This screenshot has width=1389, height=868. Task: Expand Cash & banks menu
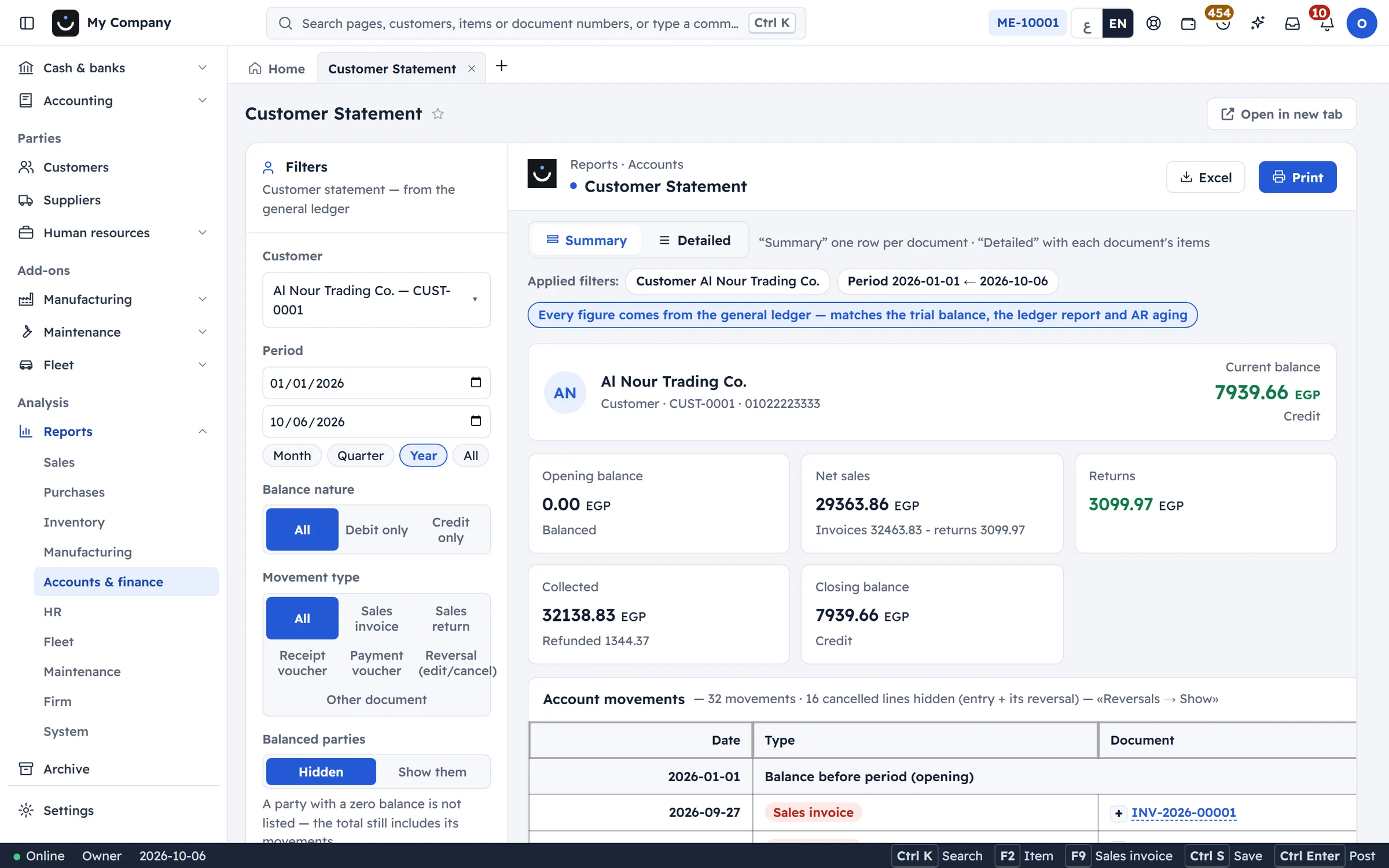[112, 68]
